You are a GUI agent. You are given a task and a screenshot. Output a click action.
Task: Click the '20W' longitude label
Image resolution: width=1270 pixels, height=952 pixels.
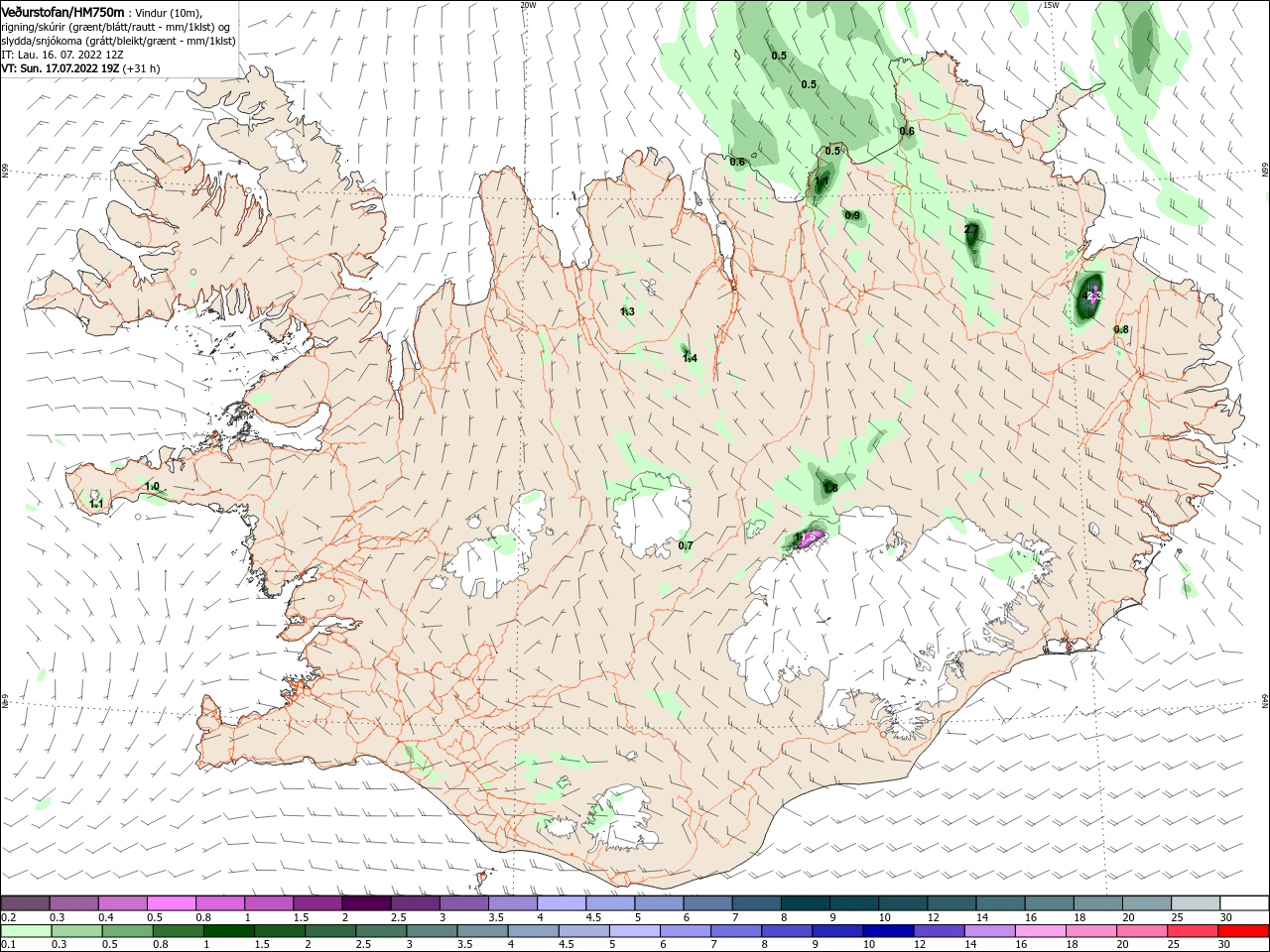coord(528,5)
